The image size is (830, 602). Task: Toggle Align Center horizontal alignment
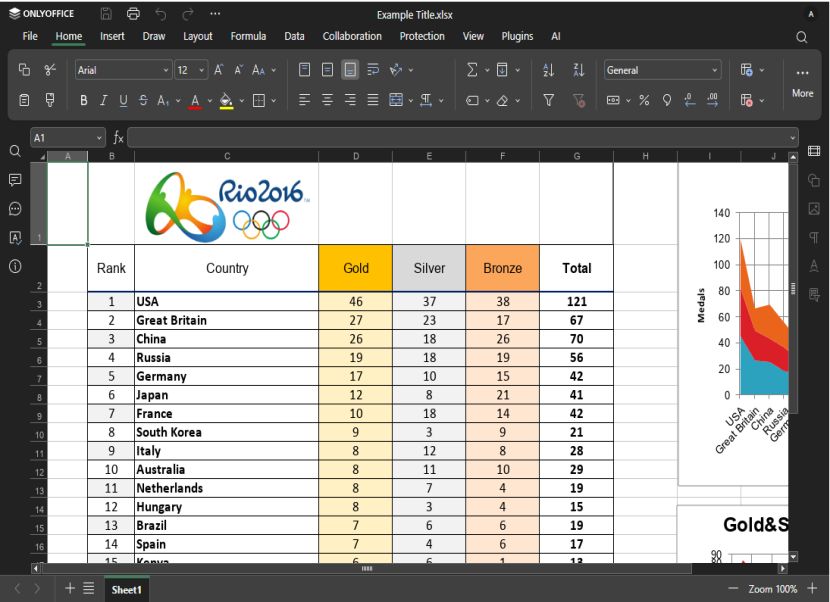coord(328,100)
